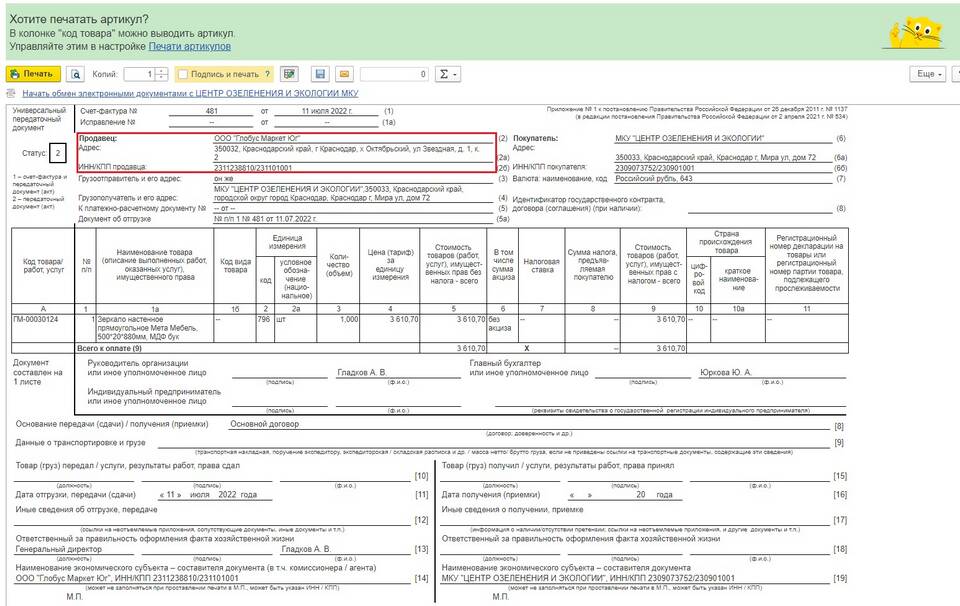Click the yellow Печать button
The width and height of the screenshot is (960, 606).
pos(33,74)
